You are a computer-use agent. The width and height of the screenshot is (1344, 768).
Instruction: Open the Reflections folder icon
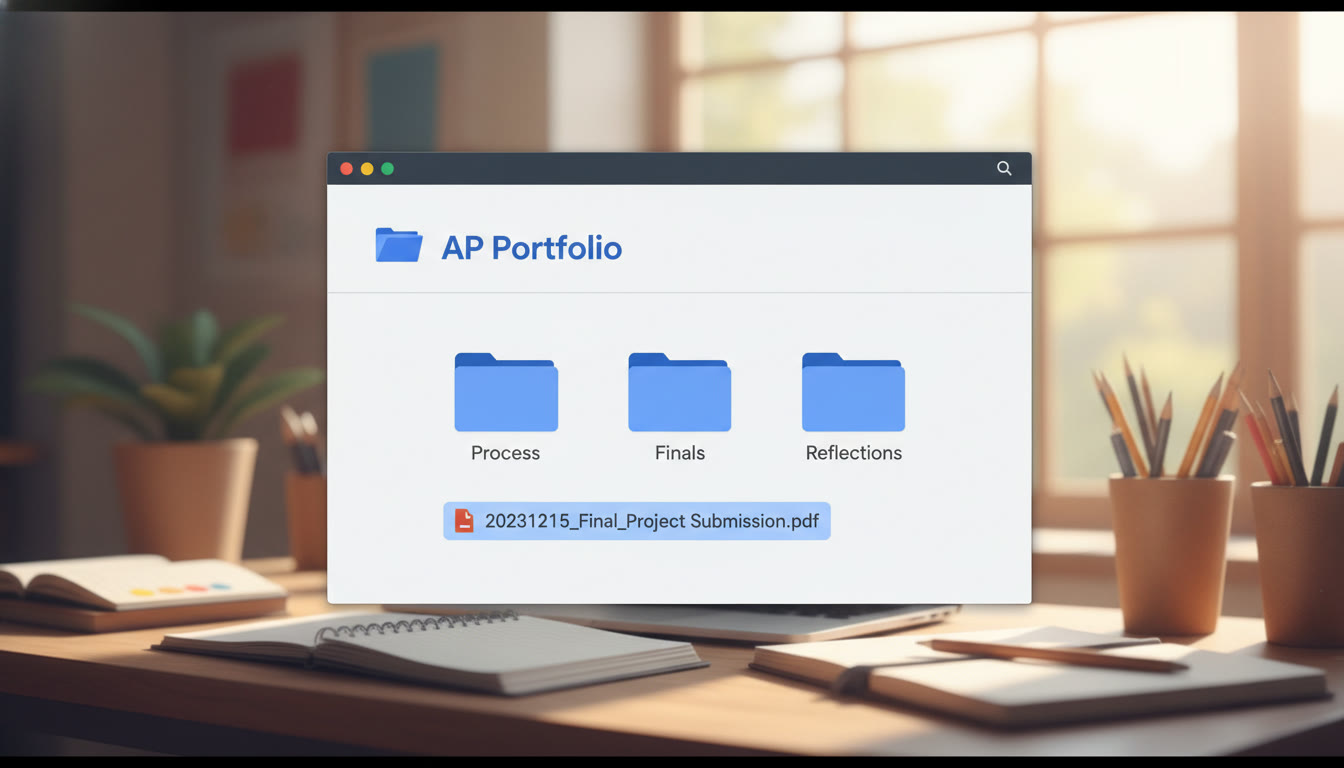[x=853, y=393]
